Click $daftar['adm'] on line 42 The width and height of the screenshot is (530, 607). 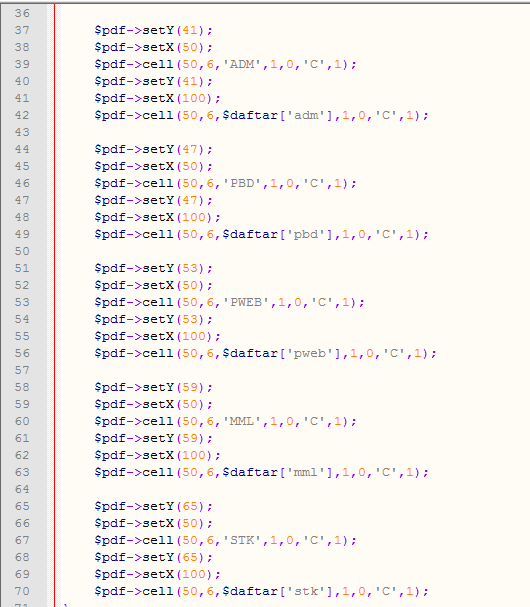278,115
